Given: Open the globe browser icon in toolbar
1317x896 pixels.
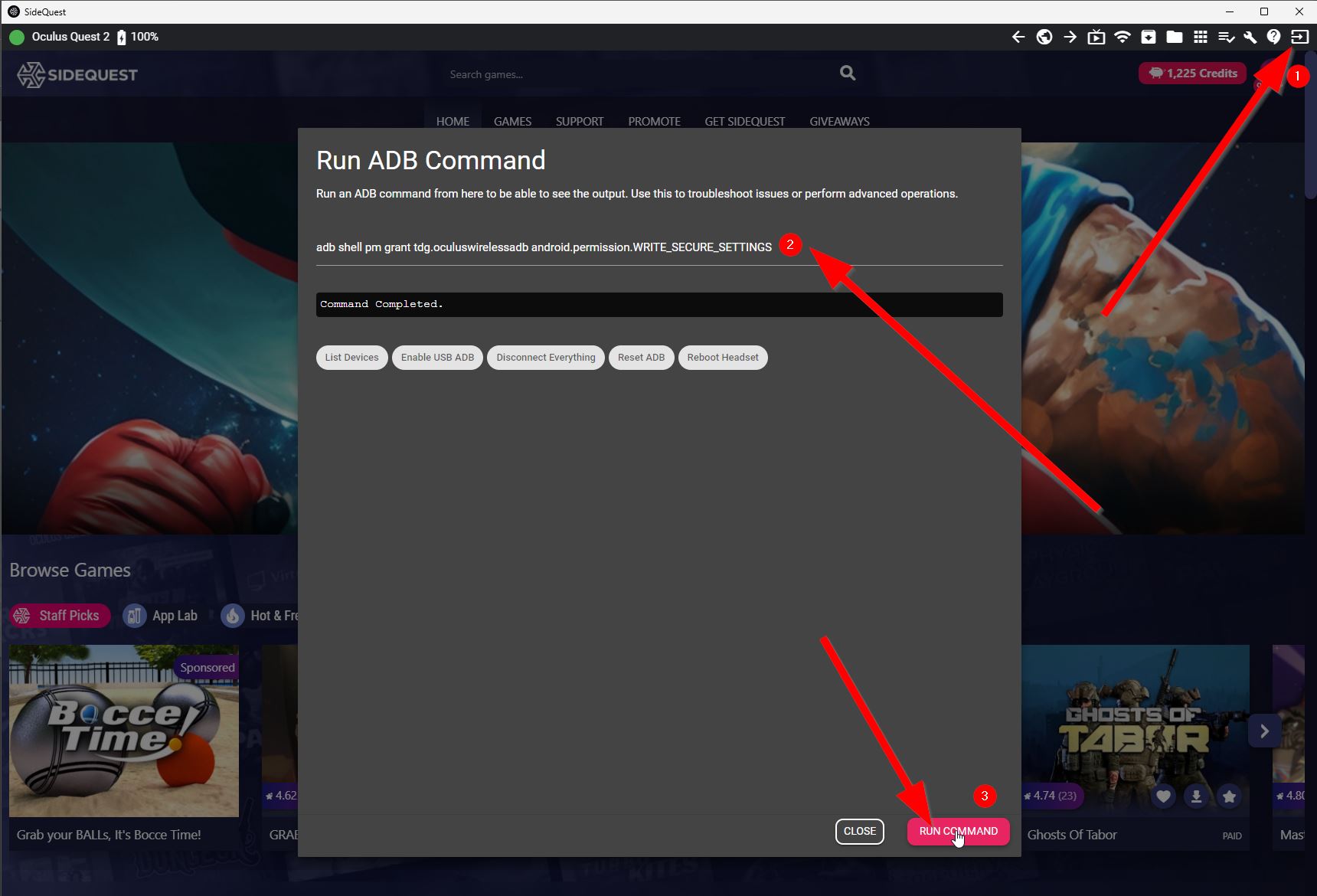Looking at the screenshot, I should pyautogui.click(x=1044, y=37).
